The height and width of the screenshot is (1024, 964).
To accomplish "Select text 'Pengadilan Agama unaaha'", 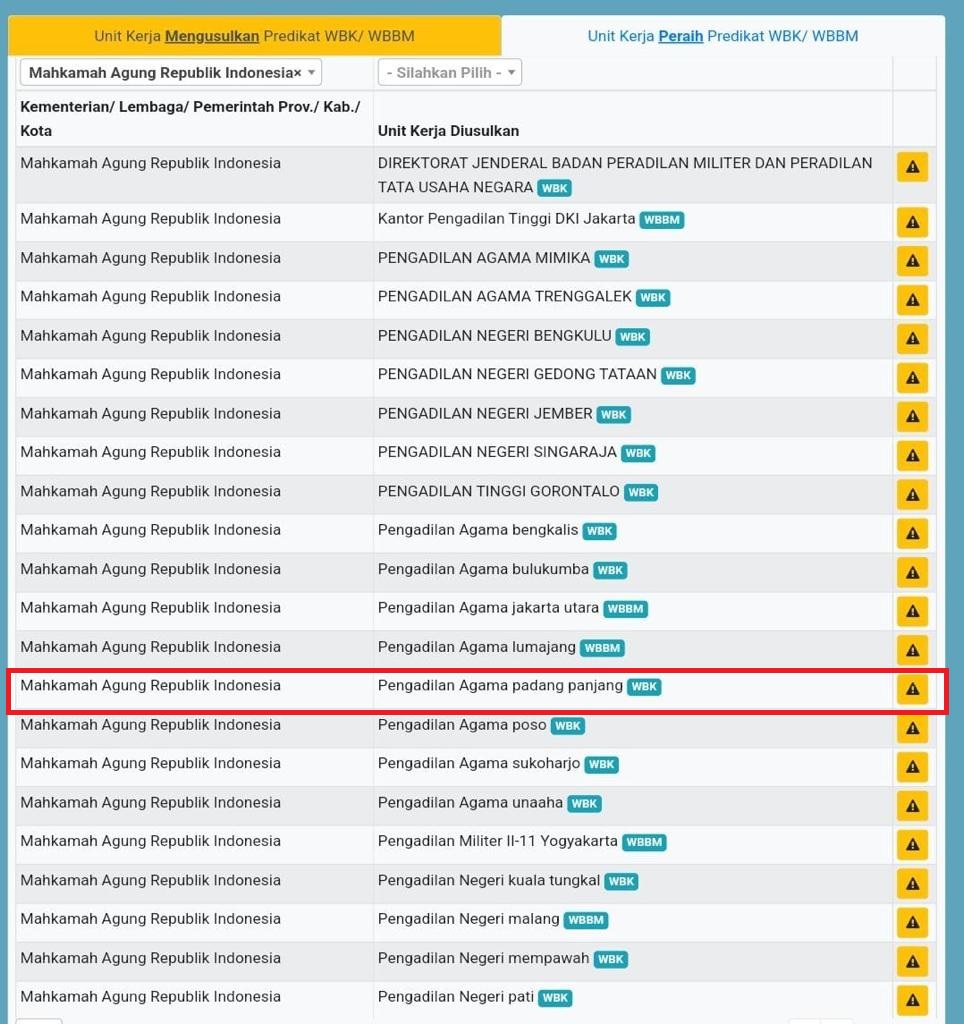I will pyautogui.click(x=470, y=803).
